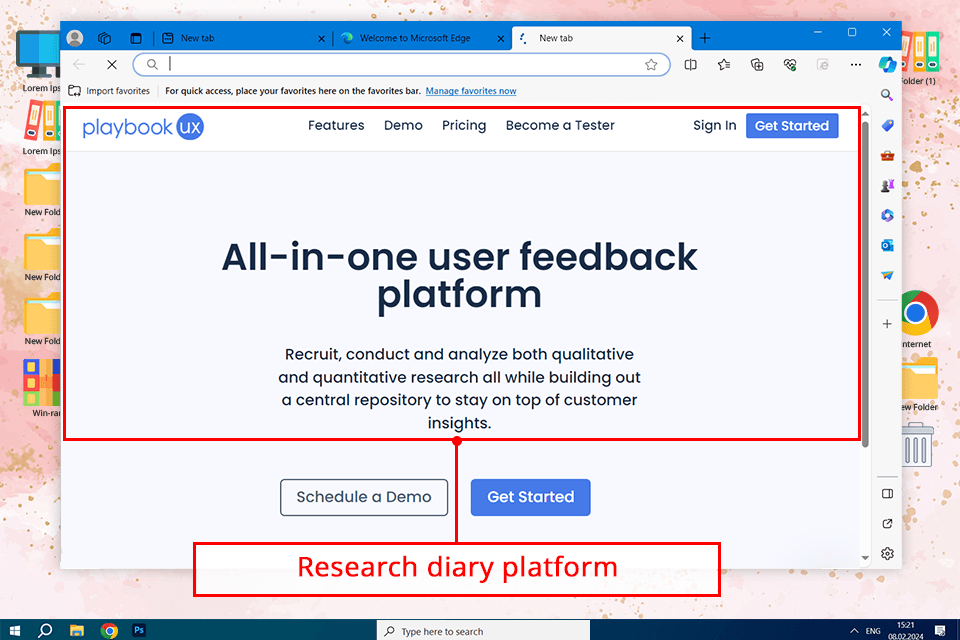The width and height of the screenshot is (960, 640).
Task: Click Type here to search box
Action: click(x=483, y=630)
